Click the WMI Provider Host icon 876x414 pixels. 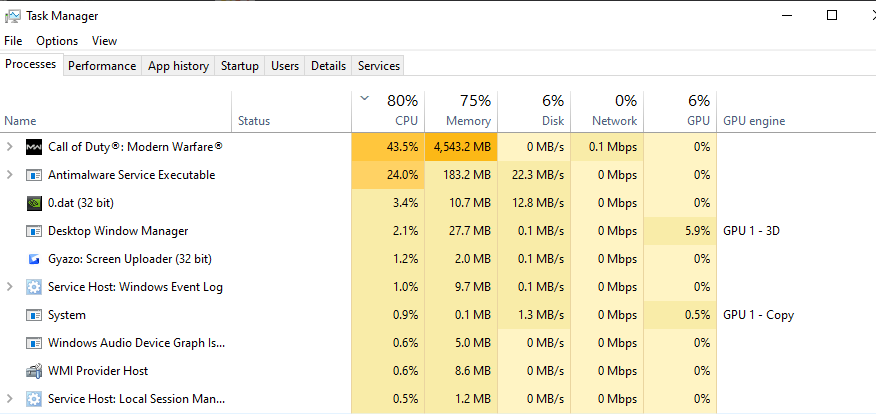[35, 371]
